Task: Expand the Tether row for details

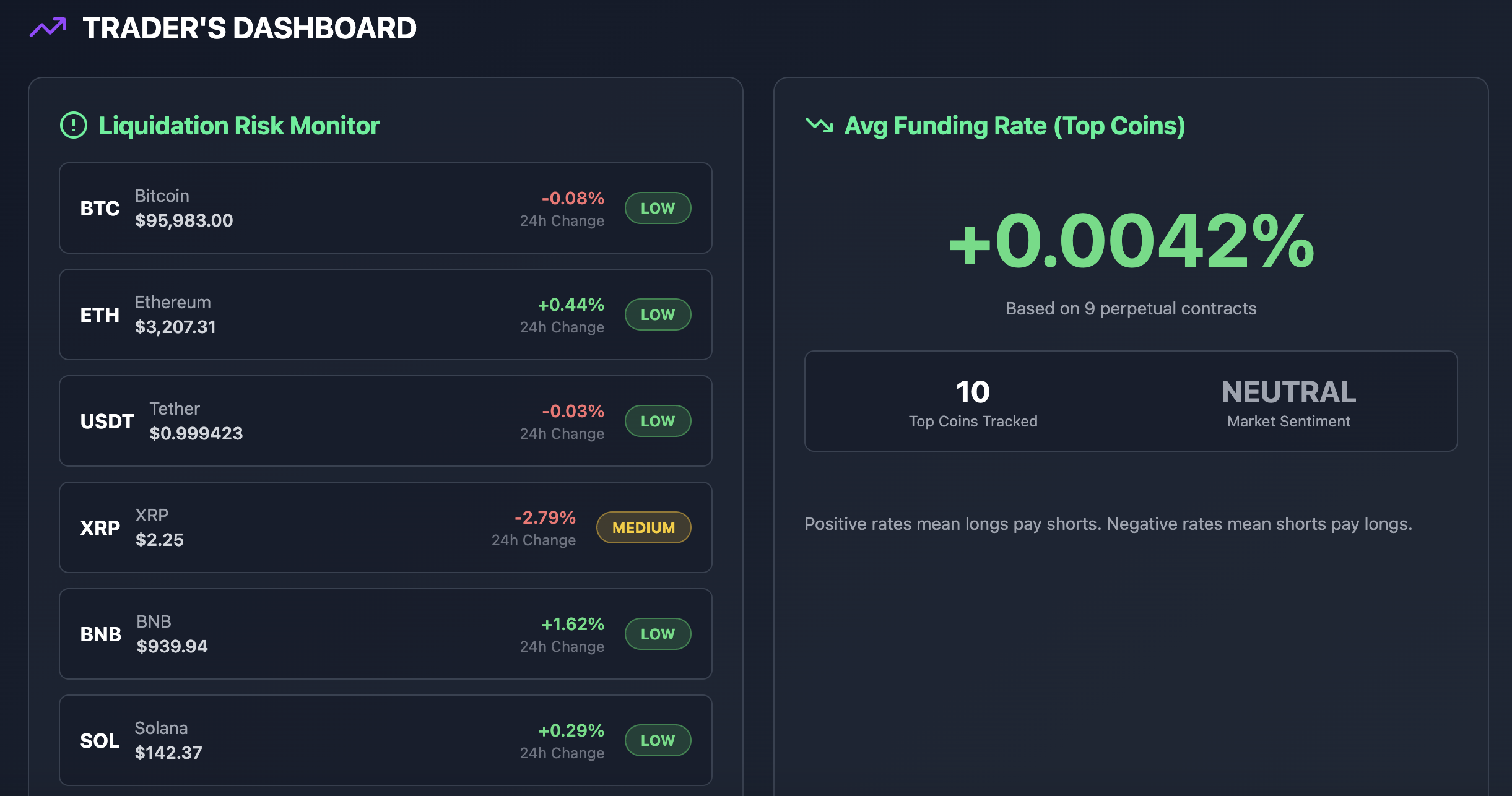Action: 385,421
